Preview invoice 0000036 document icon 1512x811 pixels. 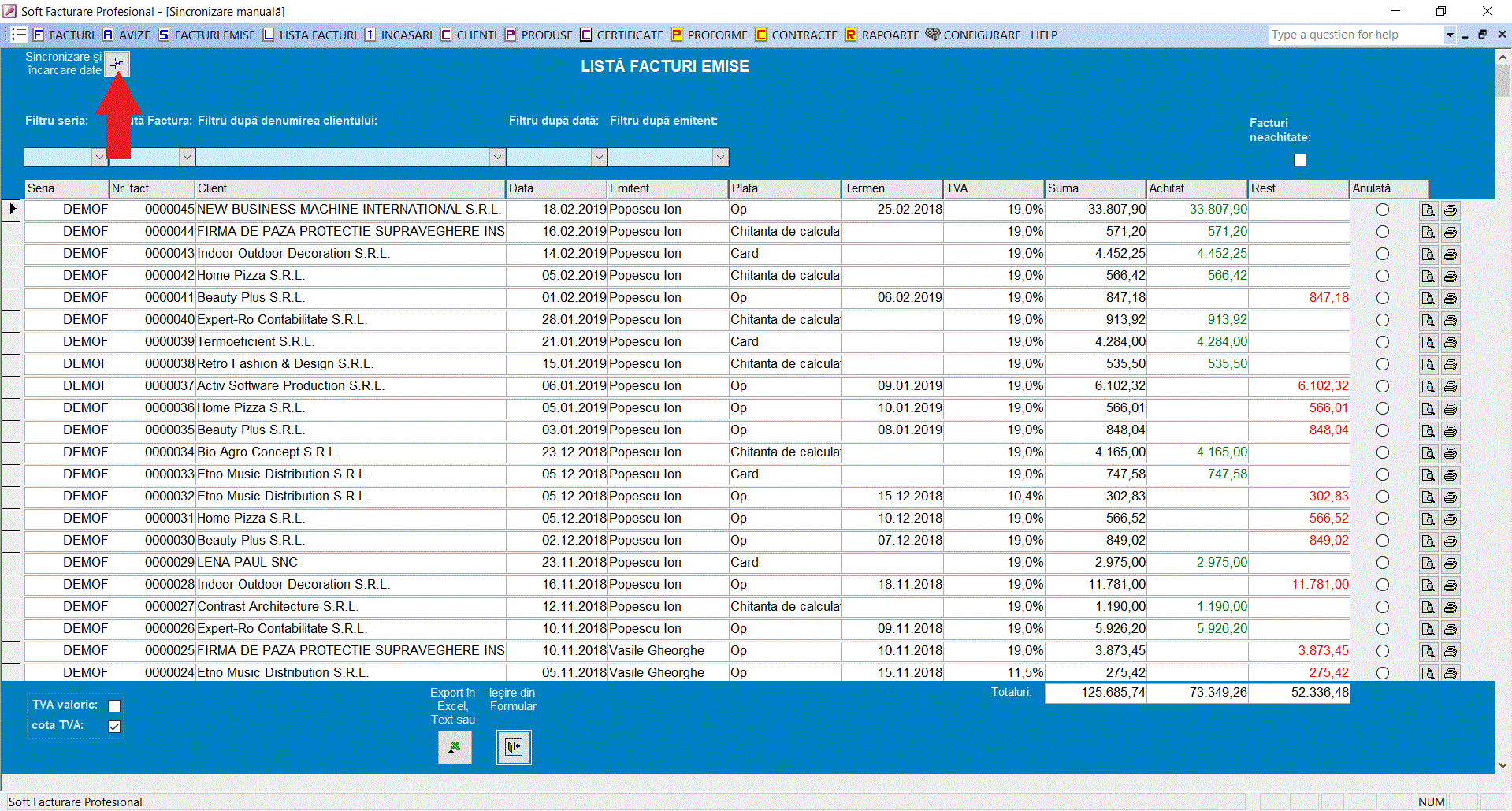pos(1428,409)
